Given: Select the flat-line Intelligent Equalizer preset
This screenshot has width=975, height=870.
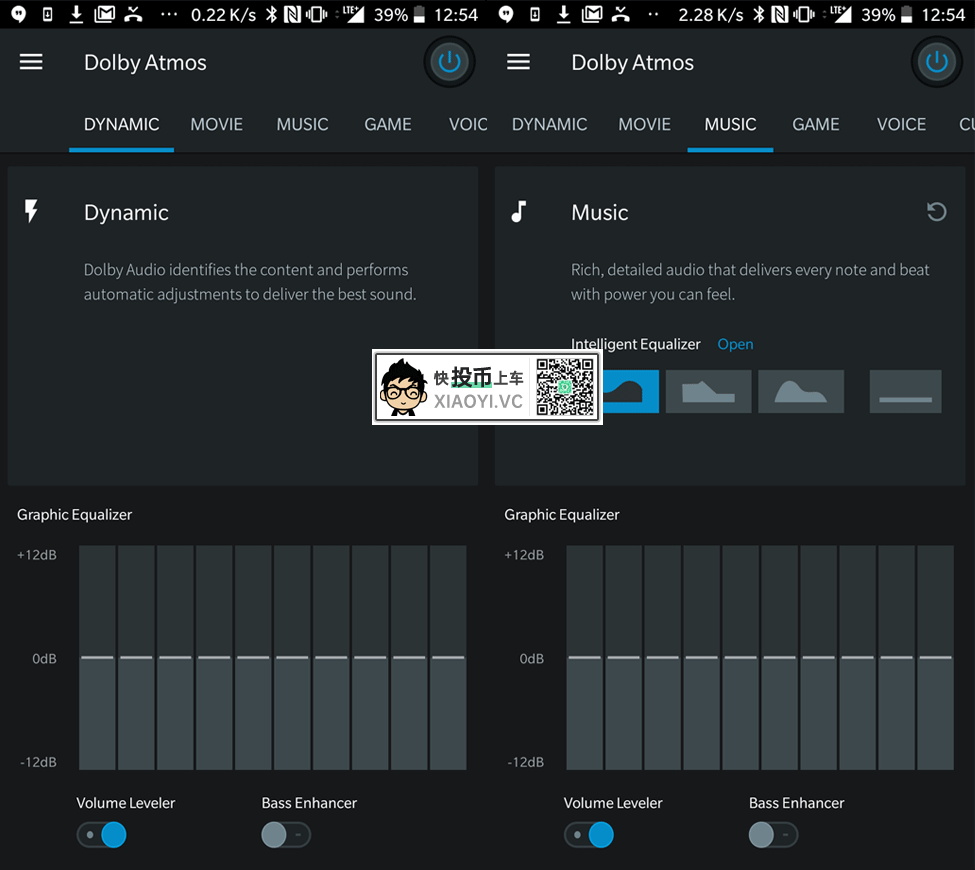Looking at the screenshot, I should (x=905, y=391).
